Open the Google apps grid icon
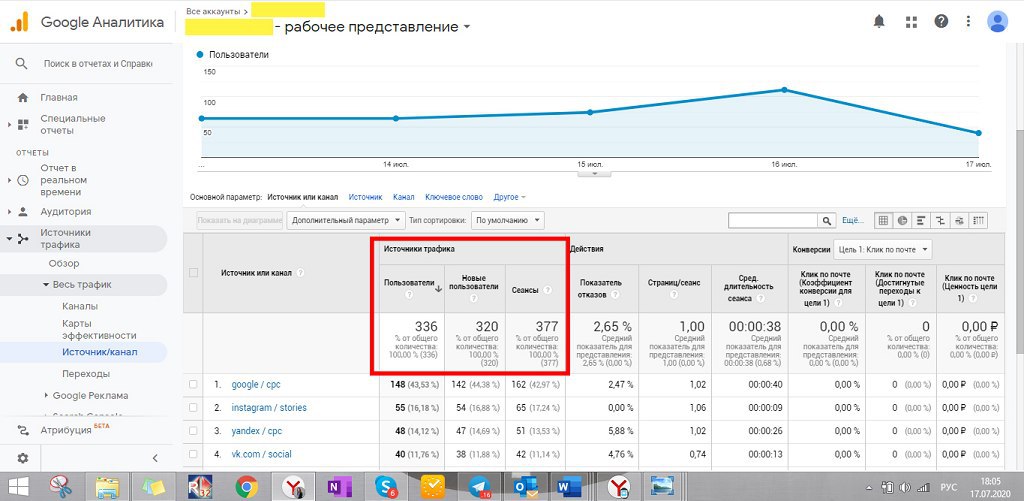Image resolution: width=1024 pixels, height=501 pixels. point(911,22)
